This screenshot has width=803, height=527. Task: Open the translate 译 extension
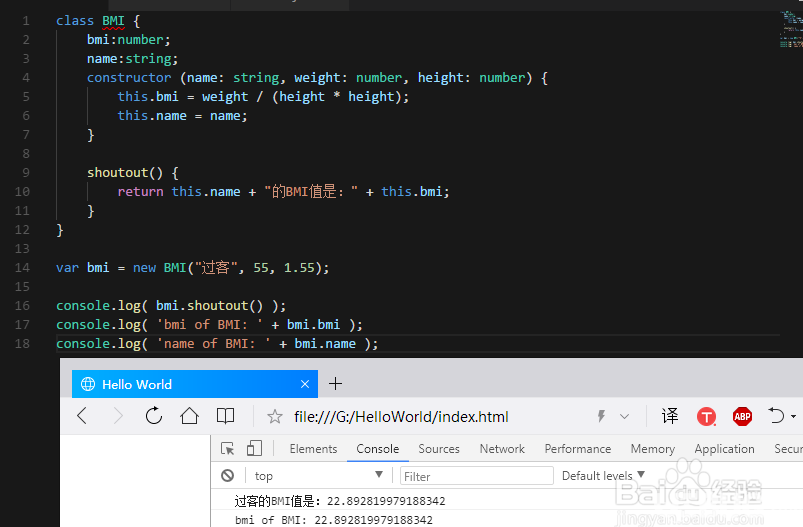pyautogui.click(x=670, y=416)
